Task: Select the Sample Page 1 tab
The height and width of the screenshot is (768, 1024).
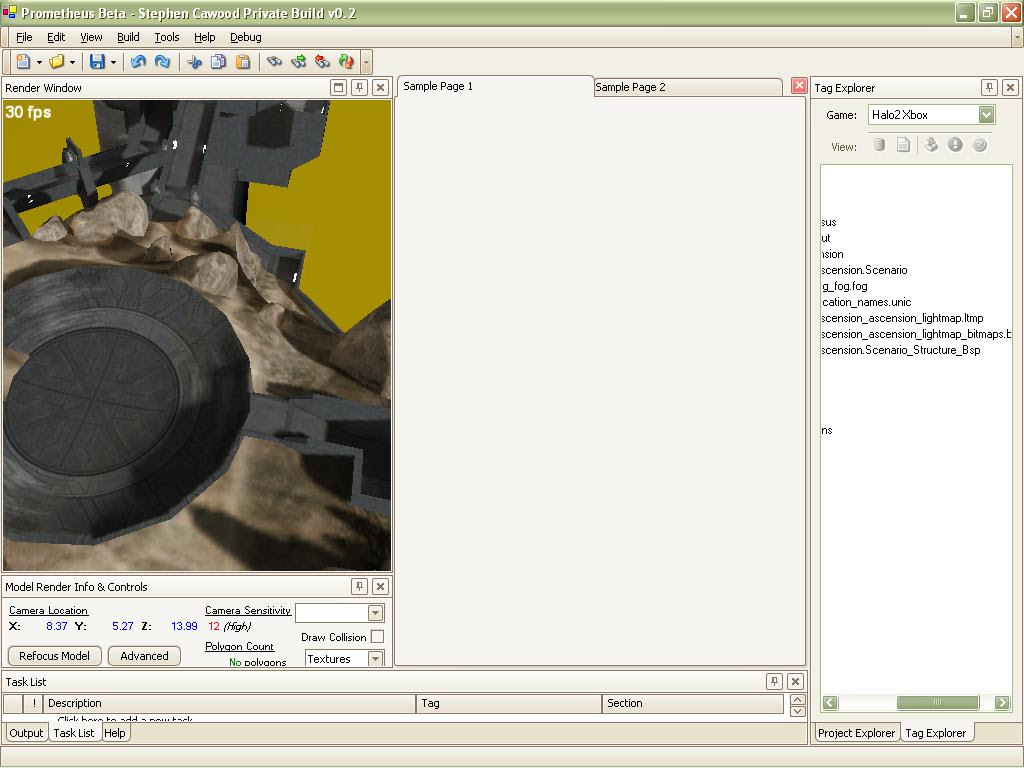Action: (x=494, y=86)
